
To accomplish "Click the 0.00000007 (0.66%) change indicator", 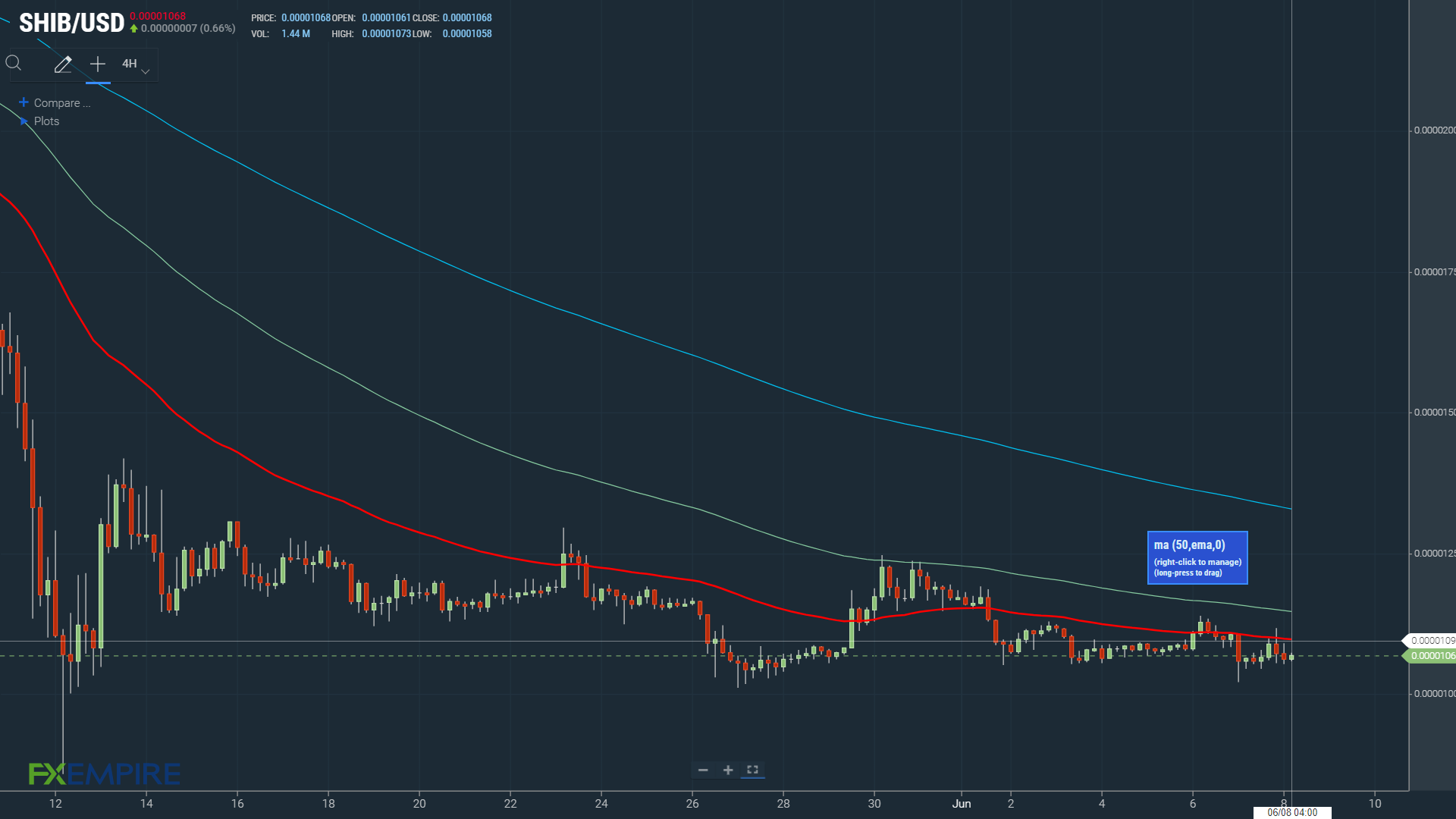I will pos(183,29).
